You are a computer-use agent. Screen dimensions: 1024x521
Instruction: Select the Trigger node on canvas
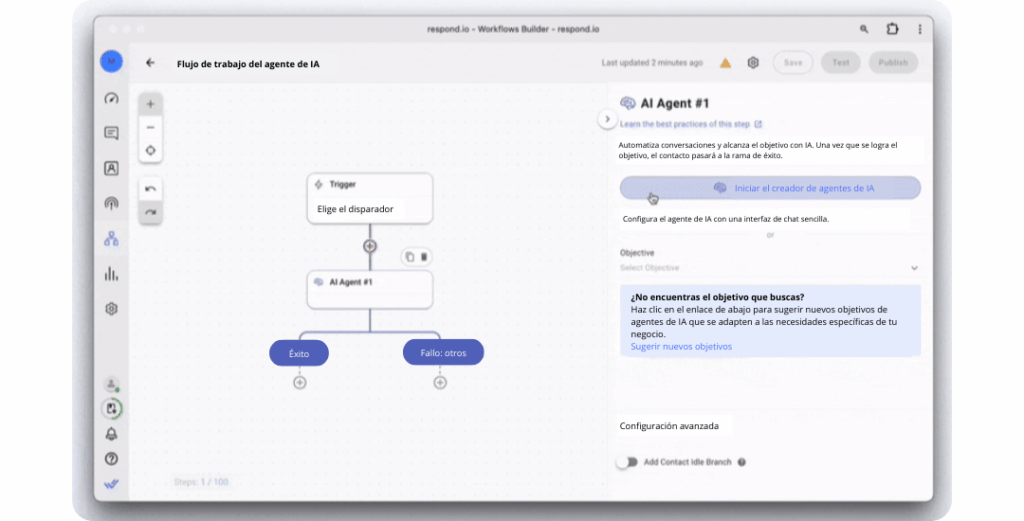click(x=369, y=198)
